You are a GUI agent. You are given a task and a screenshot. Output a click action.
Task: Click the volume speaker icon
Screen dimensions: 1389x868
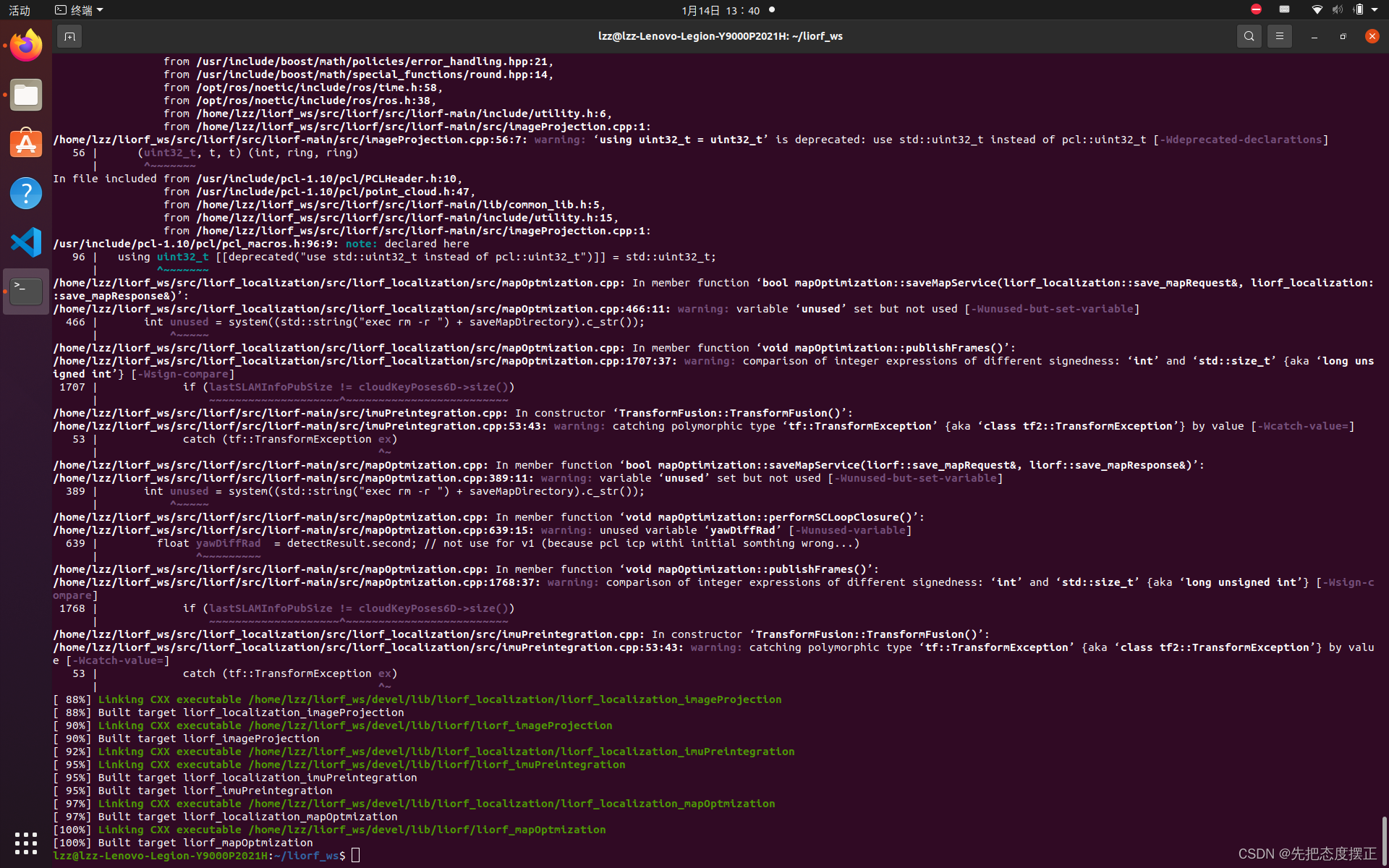(1337, 9)
